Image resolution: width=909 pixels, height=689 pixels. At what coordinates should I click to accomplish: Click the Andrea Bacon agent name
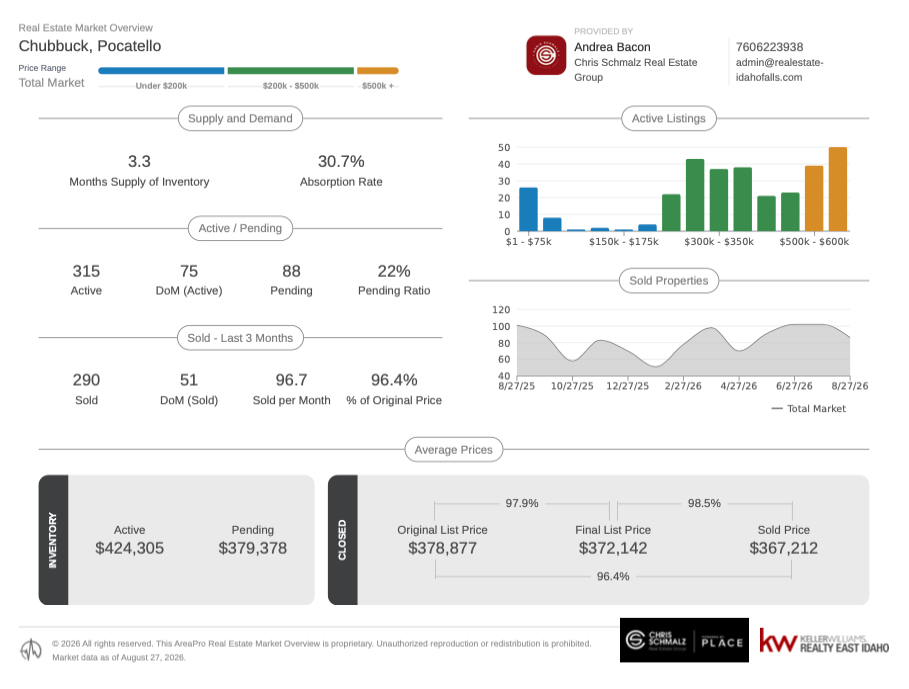pyautogui.click(x=612, y=47)
